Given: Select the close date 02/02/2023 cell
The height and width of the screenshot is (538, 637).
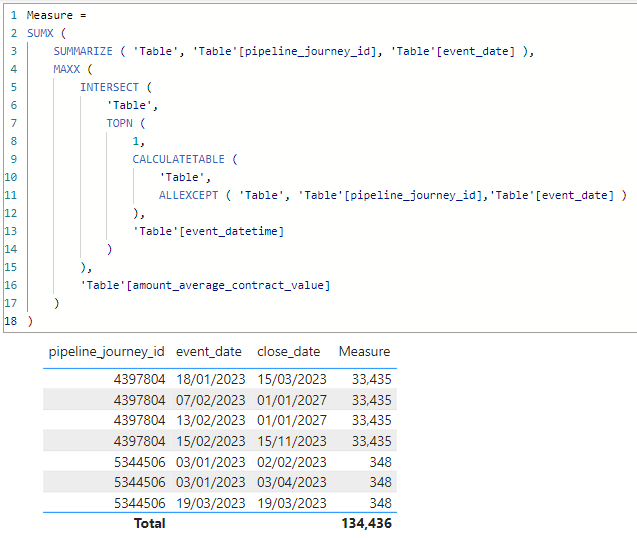Looking at the screenshot, I should 292,462.
